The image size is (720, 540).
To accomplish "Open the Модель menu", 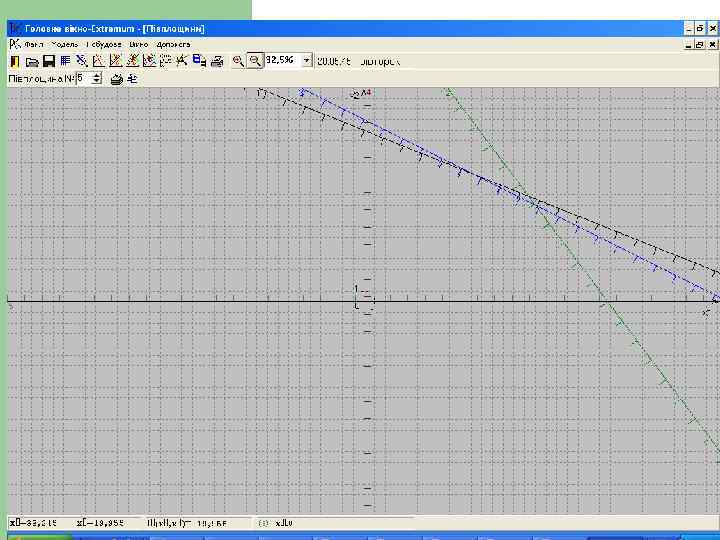I will click(65, 45).
